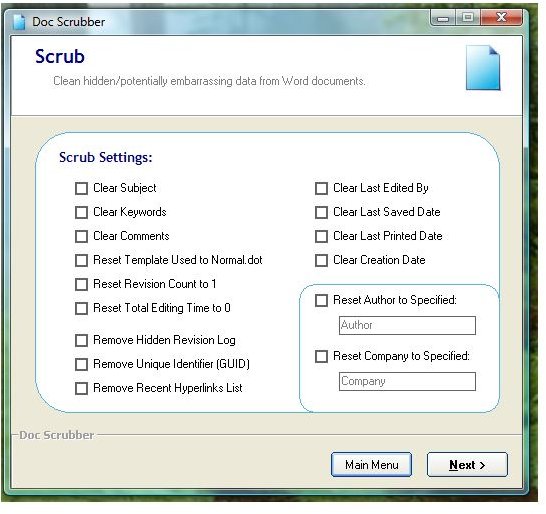This screenshot has width=546, height=514.
Task: Toggle Remove Recent Hyperlinks List
Action: point(81,389)
